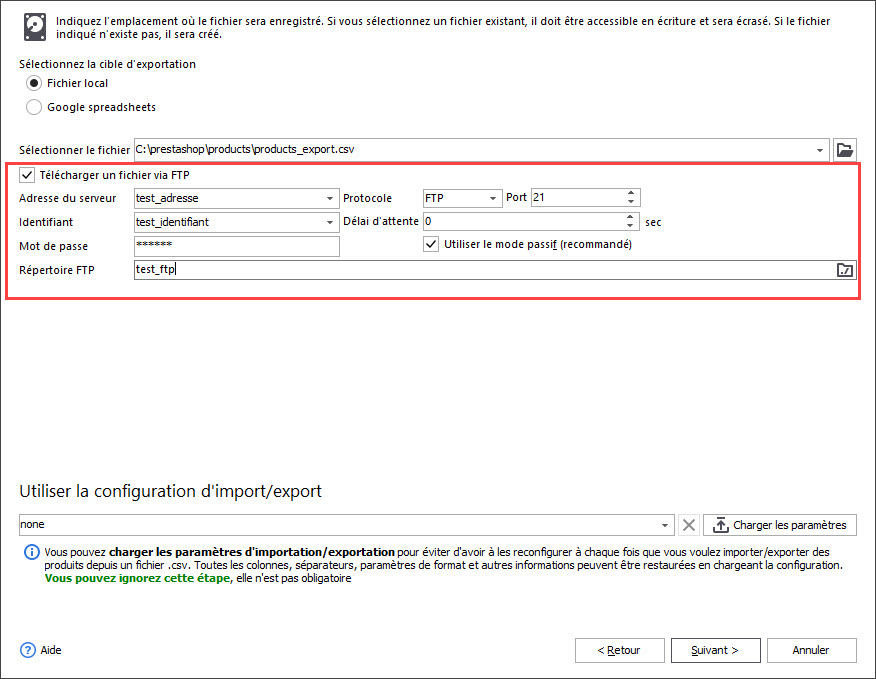Decrease the Délai d'attente value
Image resolution: width=876 pixels, height=679 pixels.
coord(630,227)
